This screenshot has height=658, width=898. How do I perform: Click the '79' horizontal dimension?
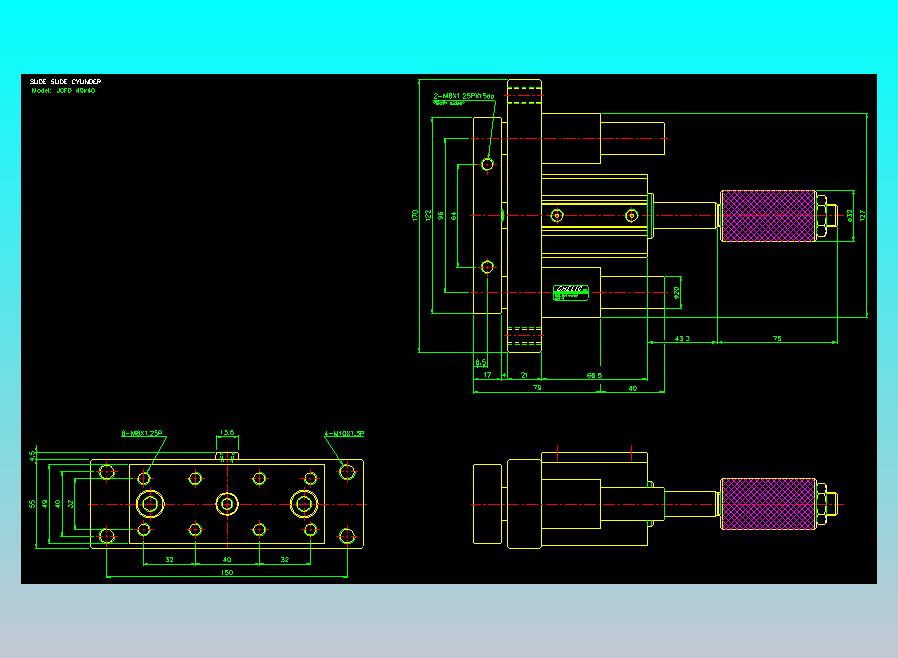click(x=537, y=388)
